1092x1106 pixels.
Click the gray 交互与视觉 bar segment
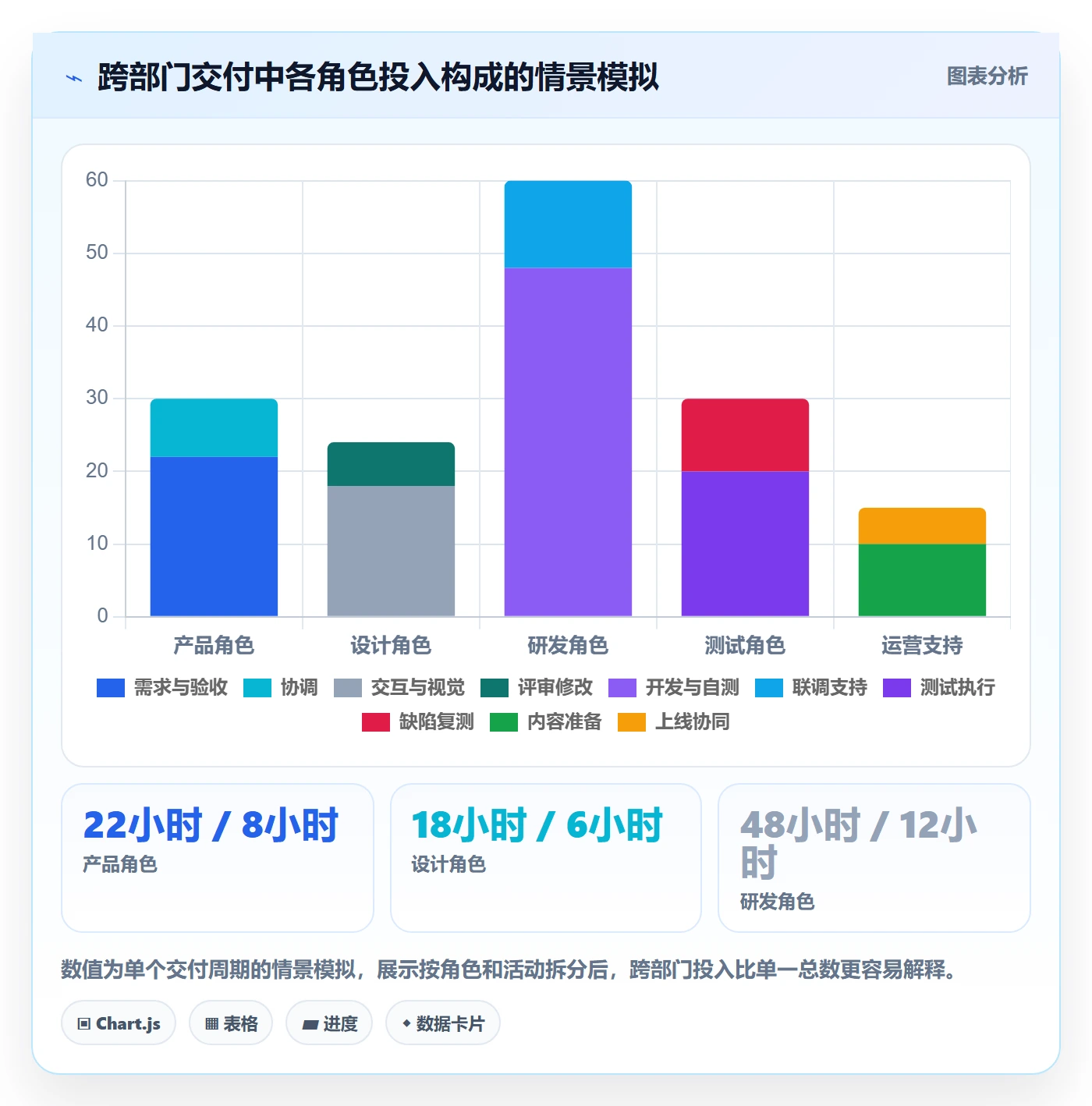click(x=391, y=551)
